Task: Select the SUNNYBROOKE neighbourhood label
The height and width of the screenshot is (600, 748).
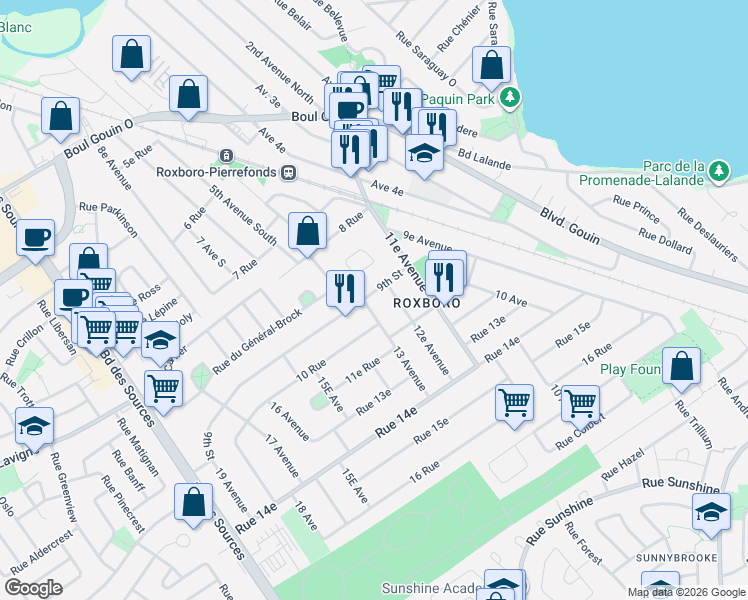Action: [676, 558]
